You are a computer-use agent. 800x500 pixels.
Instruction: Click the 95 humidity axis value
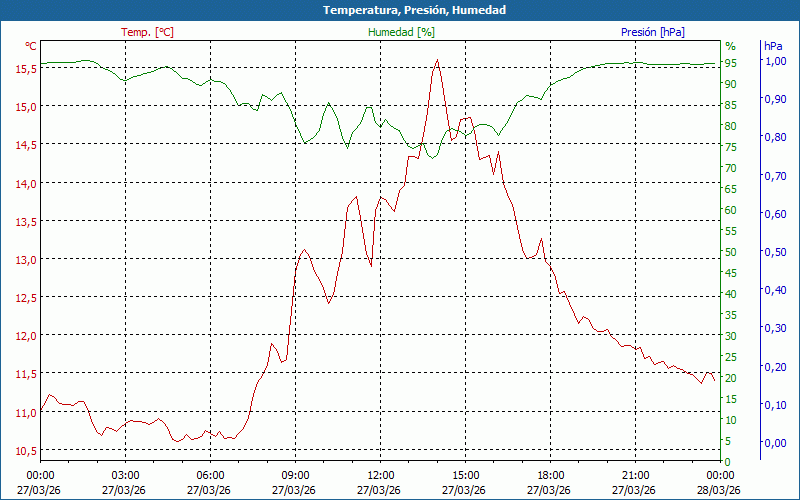click(731, 63)
